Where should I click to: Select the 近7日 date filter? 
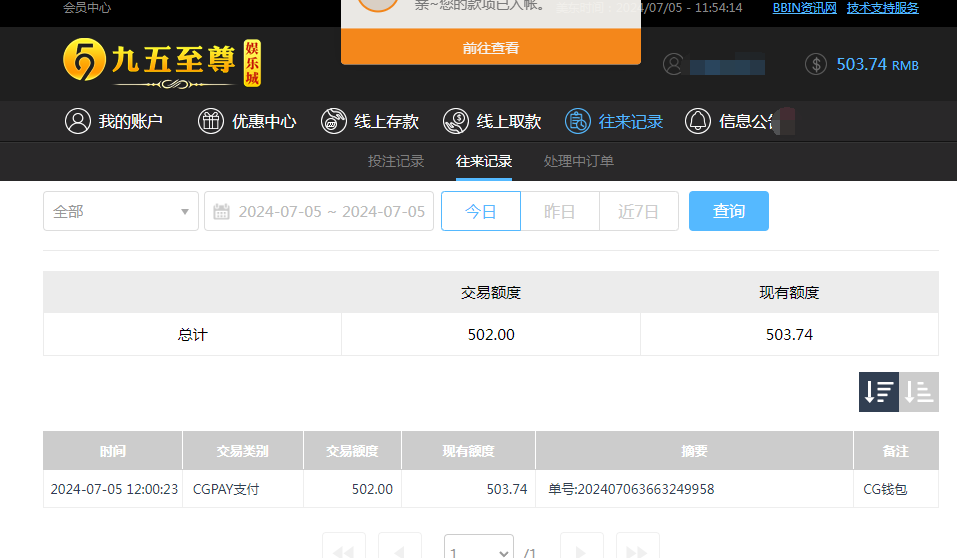(x=639, y=211)
